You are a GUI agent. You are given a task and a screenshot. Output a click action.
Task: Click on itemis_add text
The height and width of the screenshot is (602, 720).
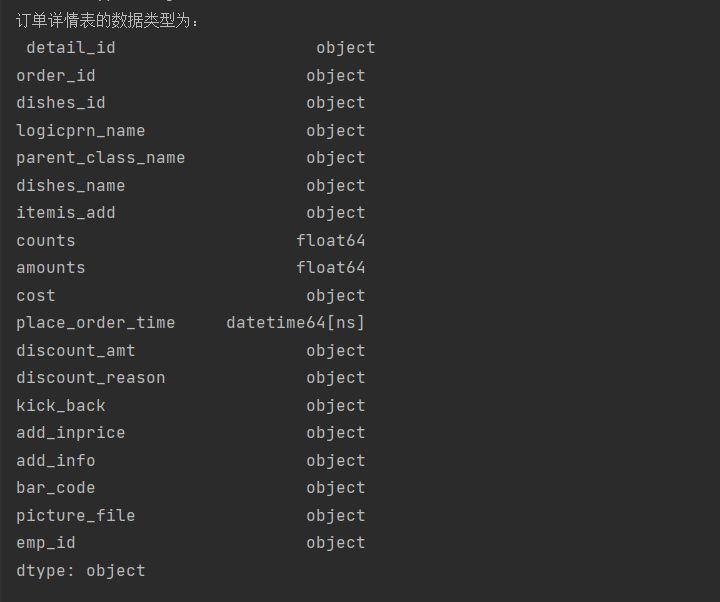click(x=66, y=213)
